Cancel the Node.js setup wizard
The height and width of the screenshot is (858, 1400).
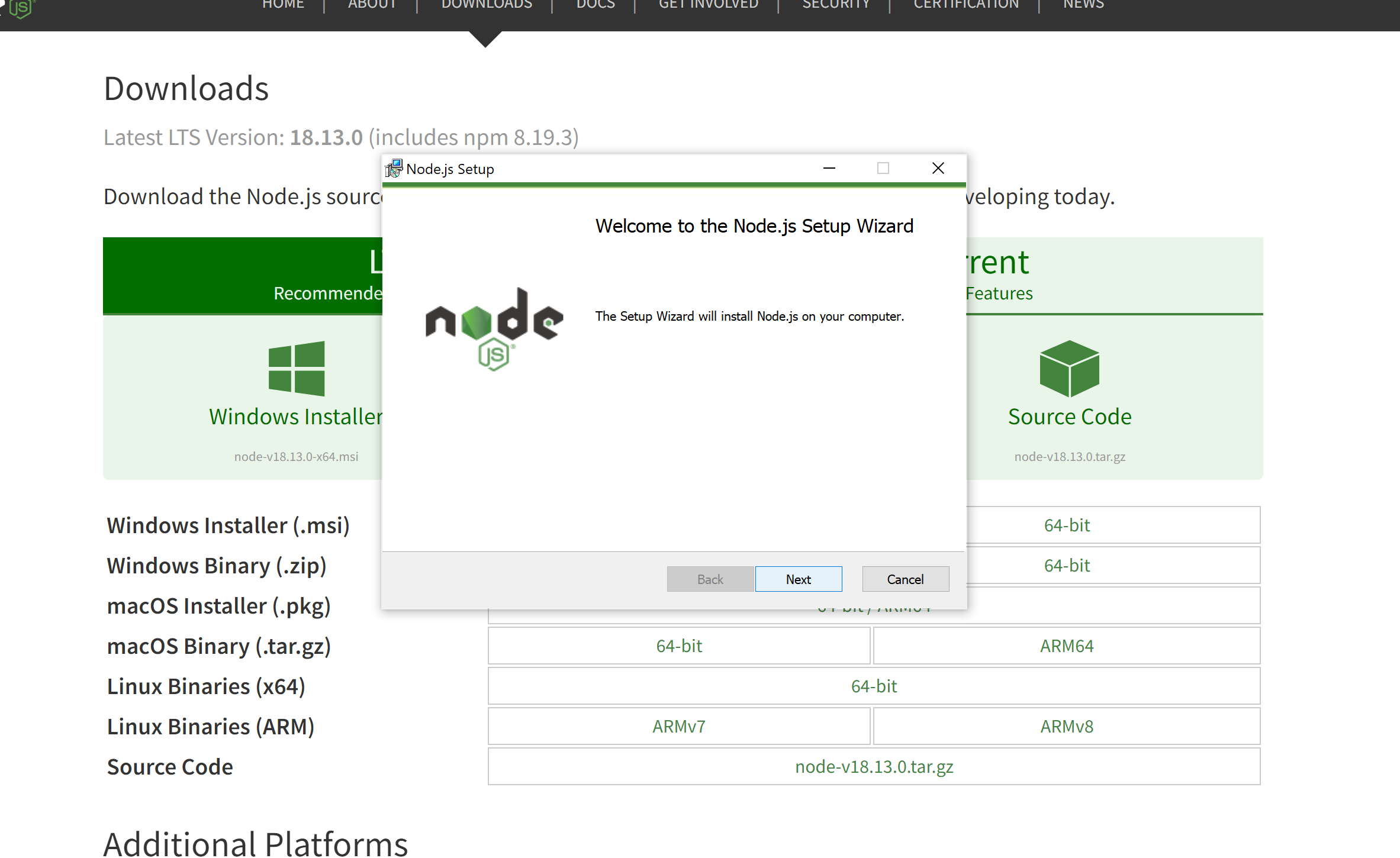(905, 579)
